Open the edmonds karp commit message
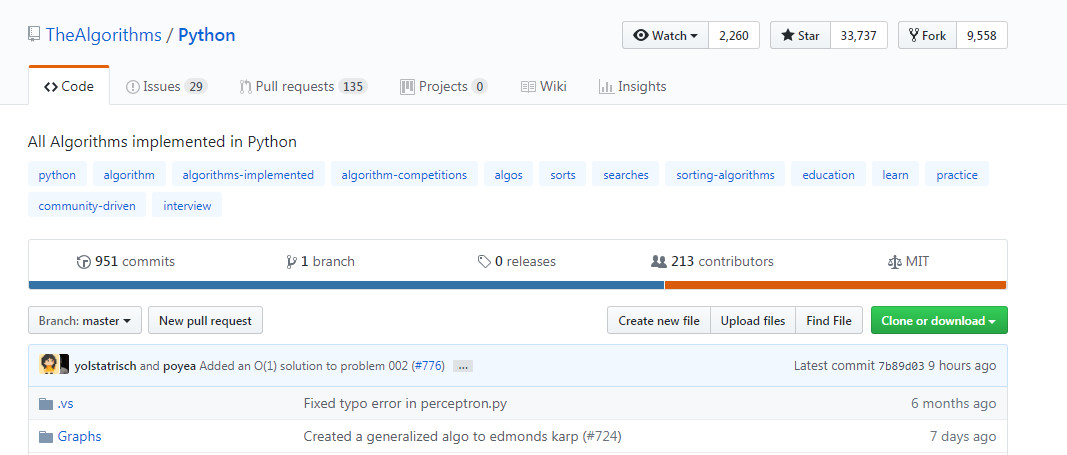Image resolution: width=1067 pixels, height=455 pixels. (442, 436)
